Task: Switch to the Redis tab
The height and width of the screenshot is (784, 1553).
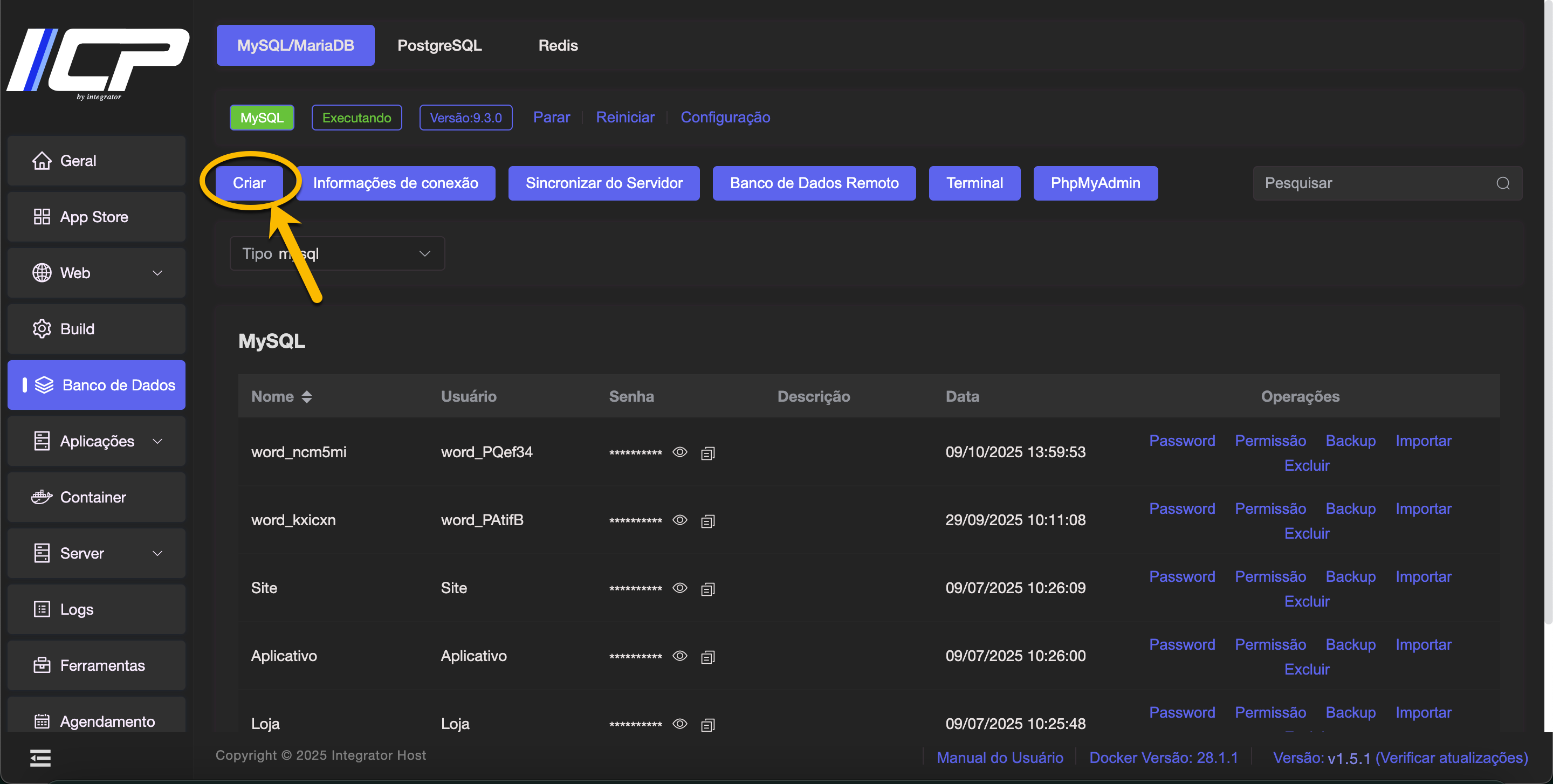Action: [558, 45]
